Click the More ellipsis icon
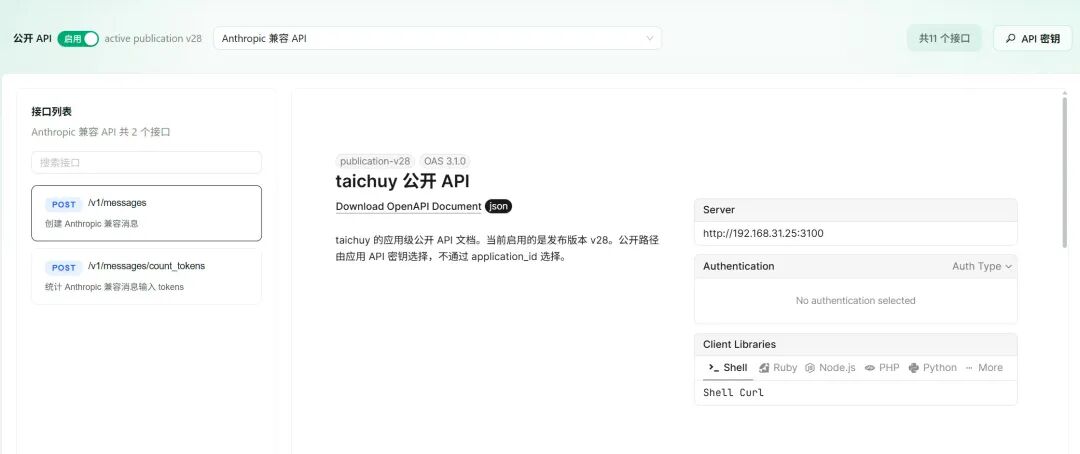Screen dimensions: 1080x454 pyautogui.click(x=970, y=368)
